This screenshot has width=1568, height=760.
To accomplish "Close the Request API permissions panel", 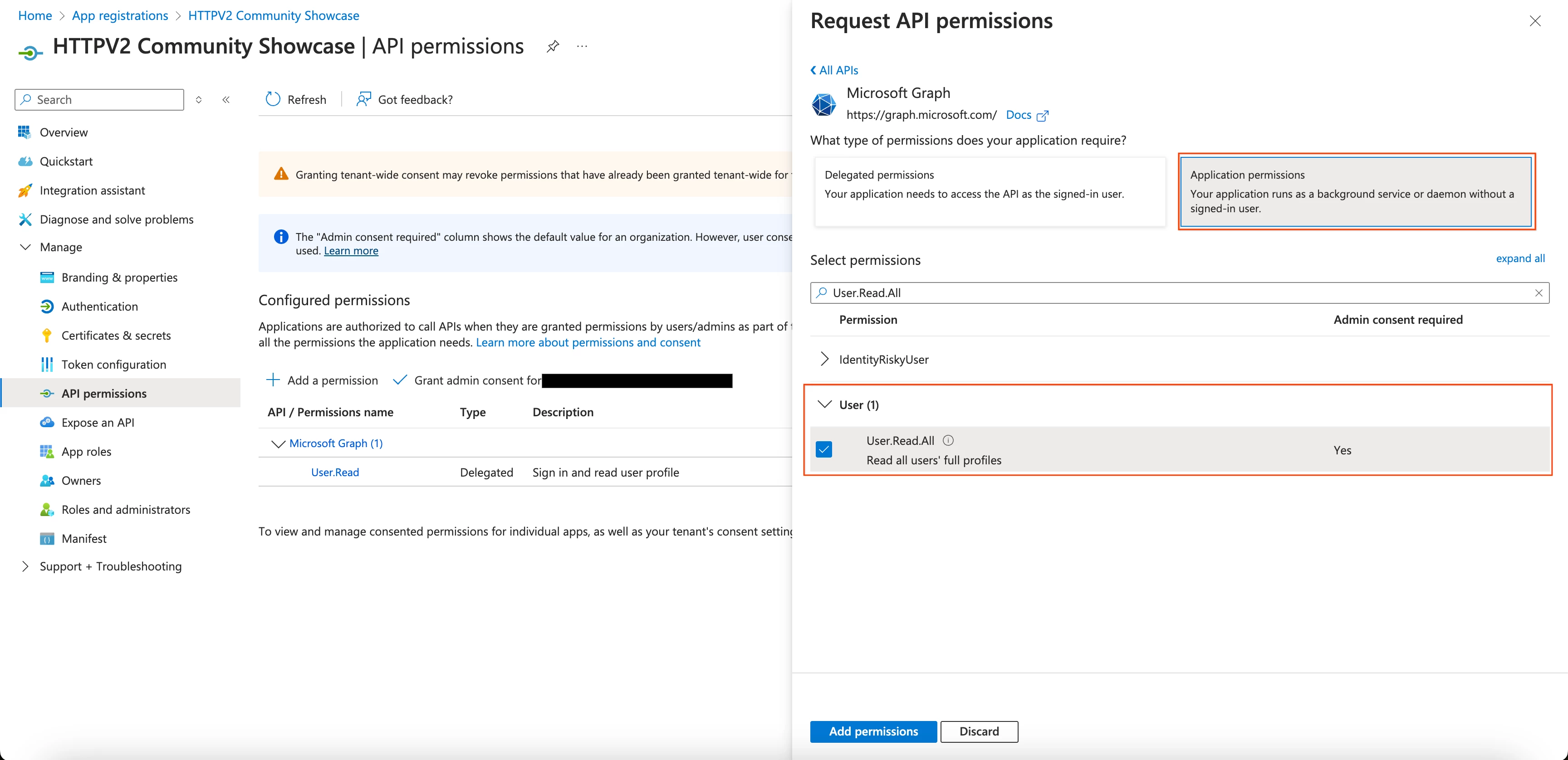I will (1535, 21).
